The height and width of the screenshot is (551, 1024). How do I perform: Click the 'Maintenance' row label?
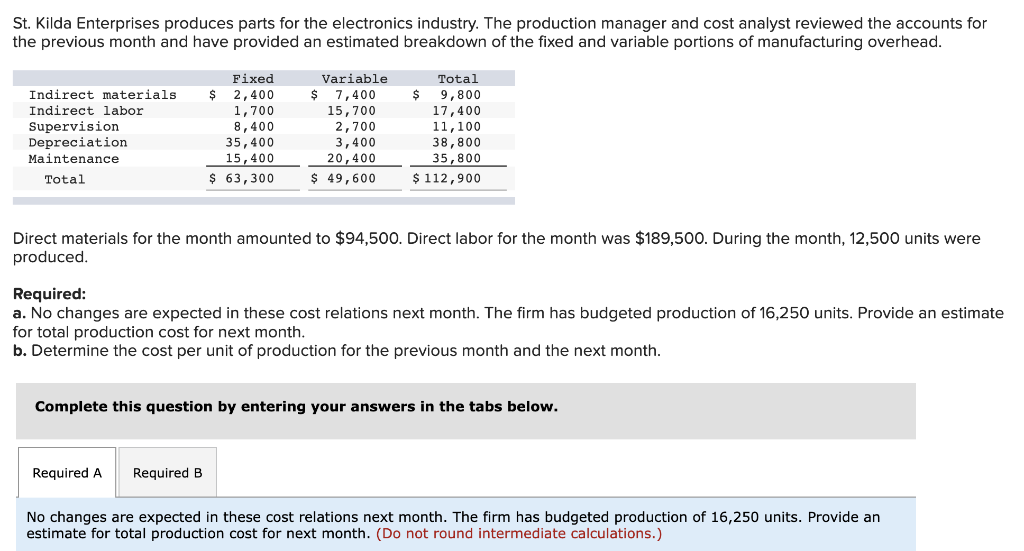pyautogui.click(x=74, y=159)
